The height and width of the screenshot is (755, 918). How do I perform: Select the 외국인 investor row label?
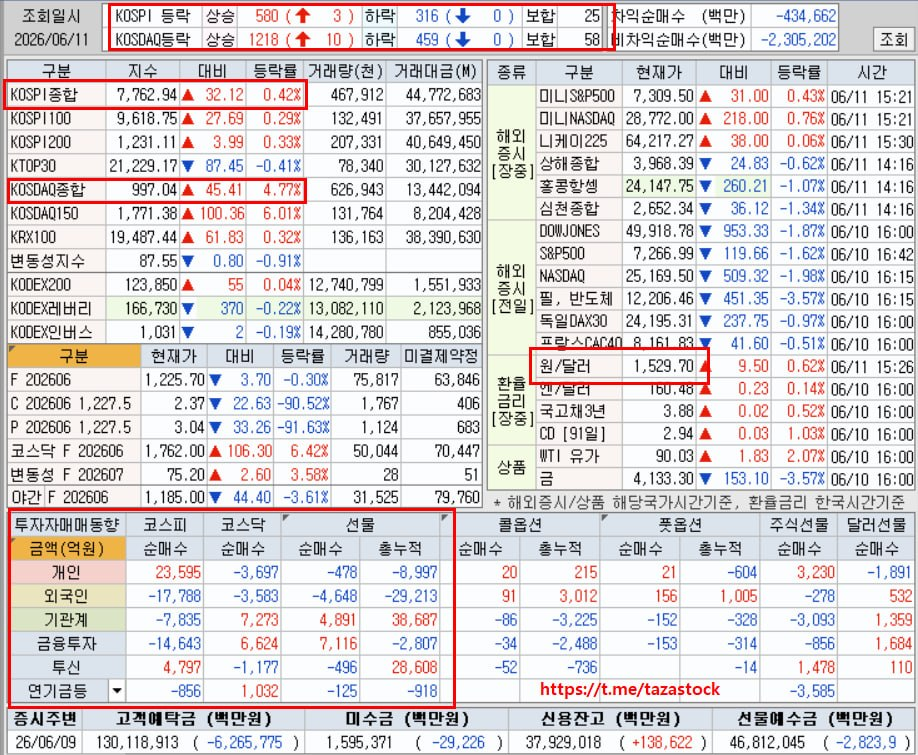(67, 596)
